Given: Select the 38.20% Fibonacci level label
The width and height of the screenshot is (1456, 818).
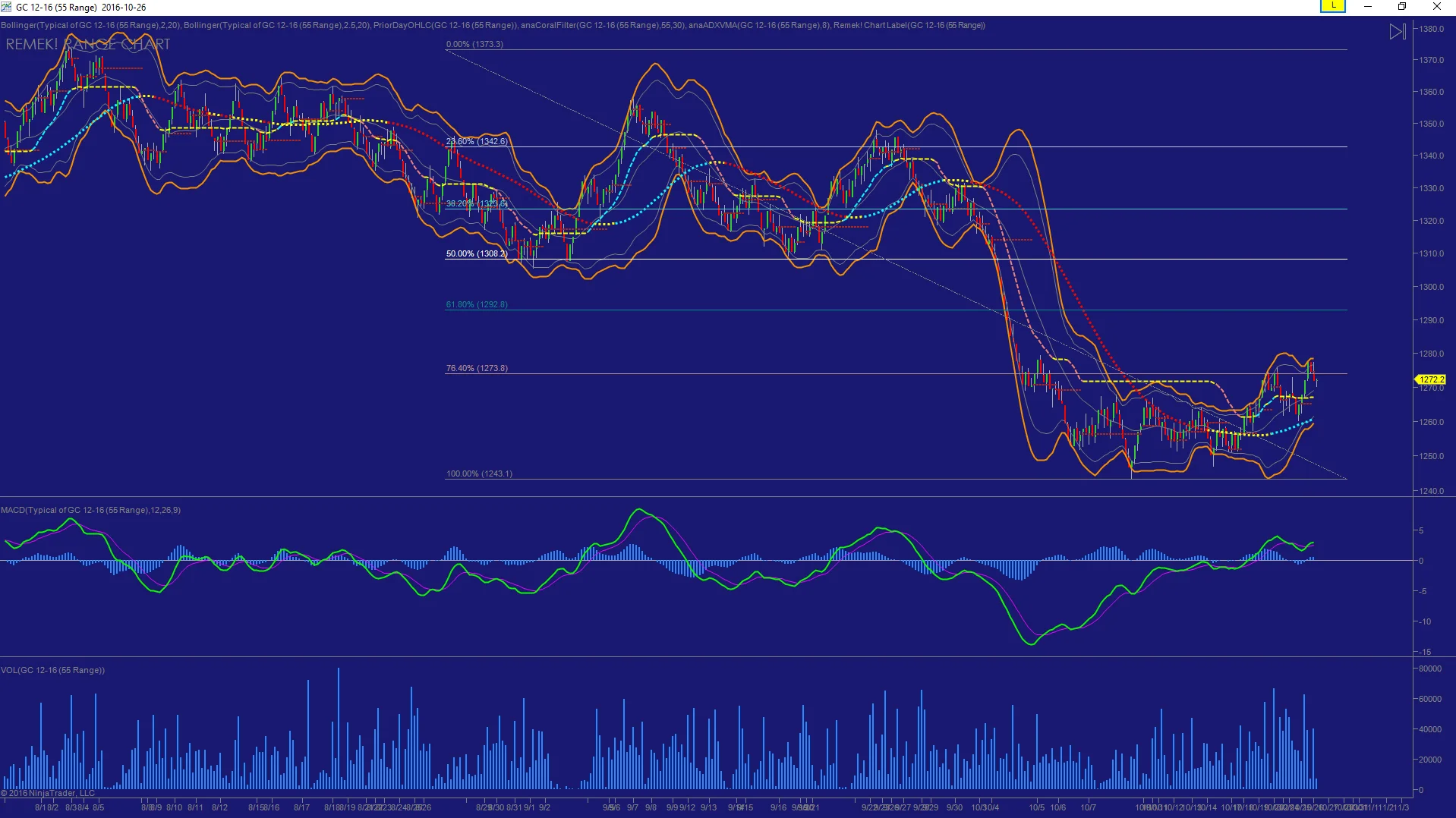Looking at the screenshot, I should tap(477, 203).
